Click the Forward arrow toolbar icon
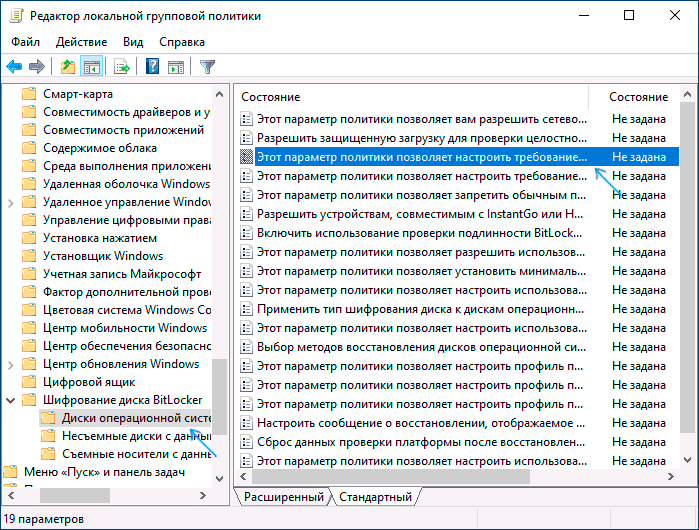 [x=37, y=67]
